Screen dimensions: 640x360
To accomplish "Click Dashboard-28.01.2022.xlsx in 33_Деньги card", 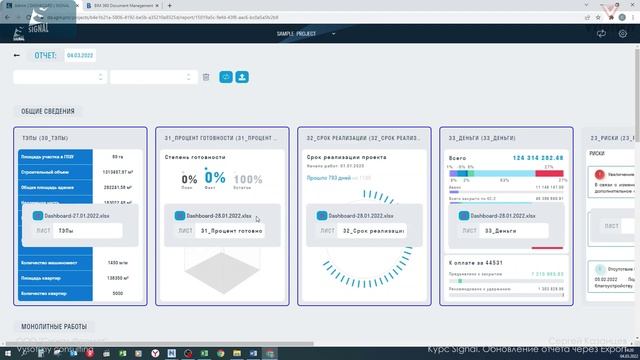I will [503, 216].
